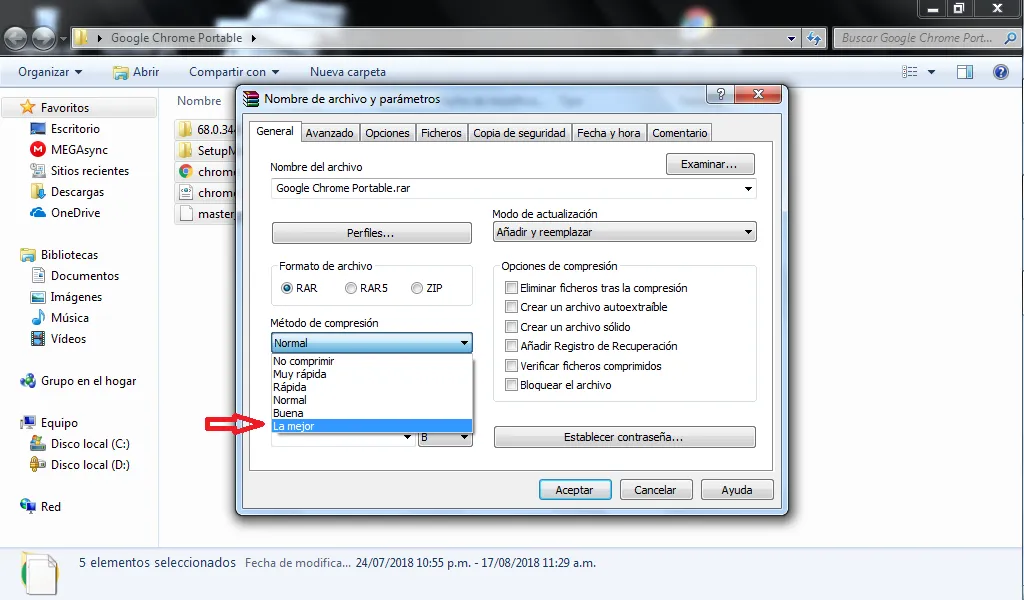
Task: Choose Muy rápida compression option
Action: 372,374
